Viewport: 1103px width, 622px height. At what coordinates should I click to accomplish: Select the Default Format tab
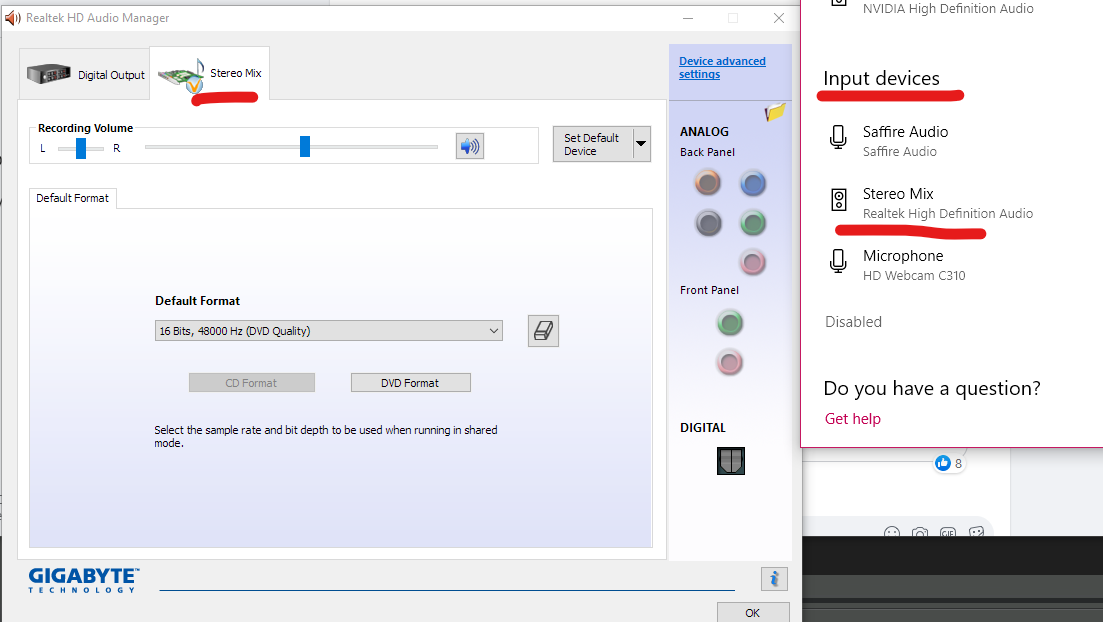tap(72, 198)
